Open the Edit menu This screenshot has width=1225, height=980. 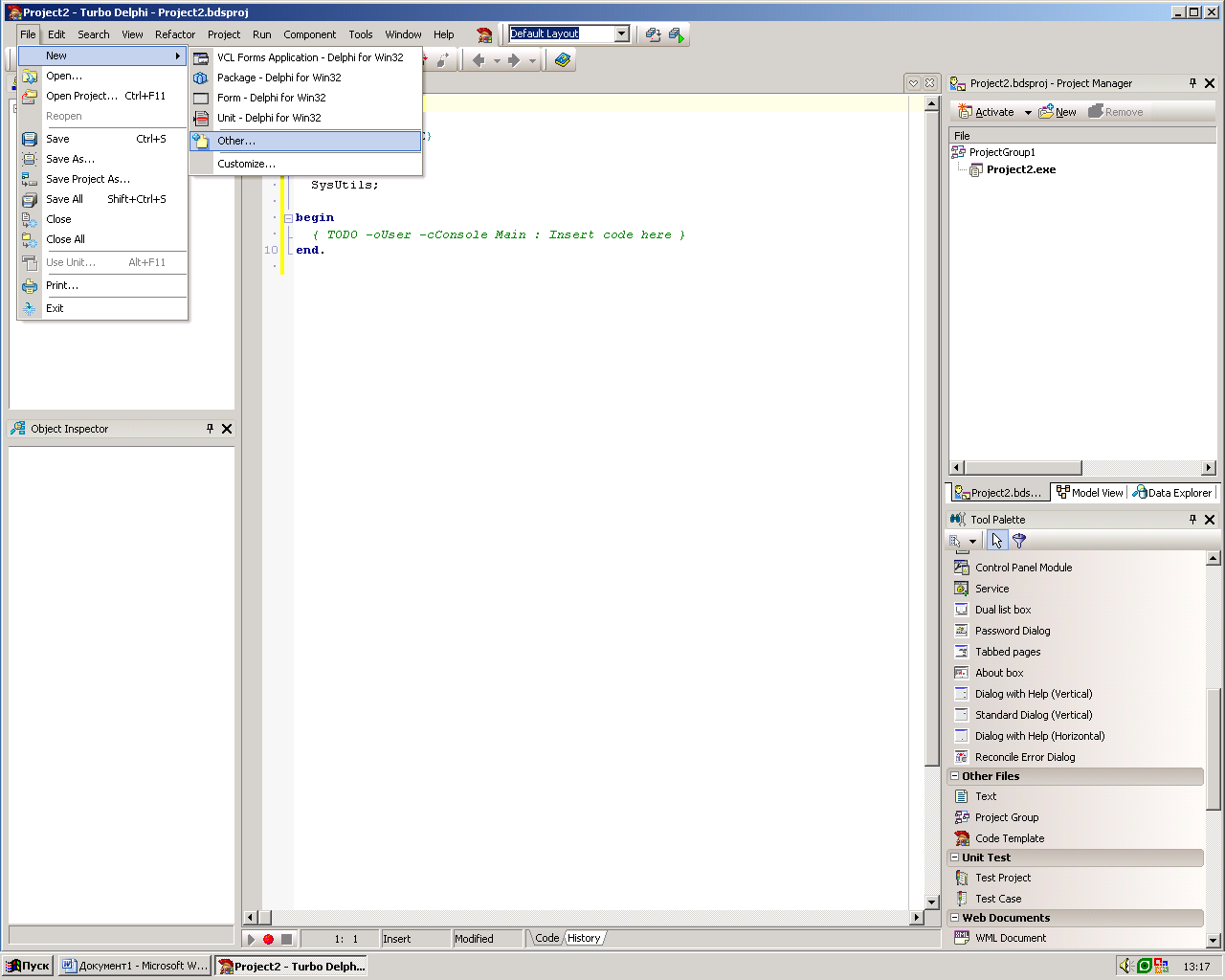click(x=57, y=34)
